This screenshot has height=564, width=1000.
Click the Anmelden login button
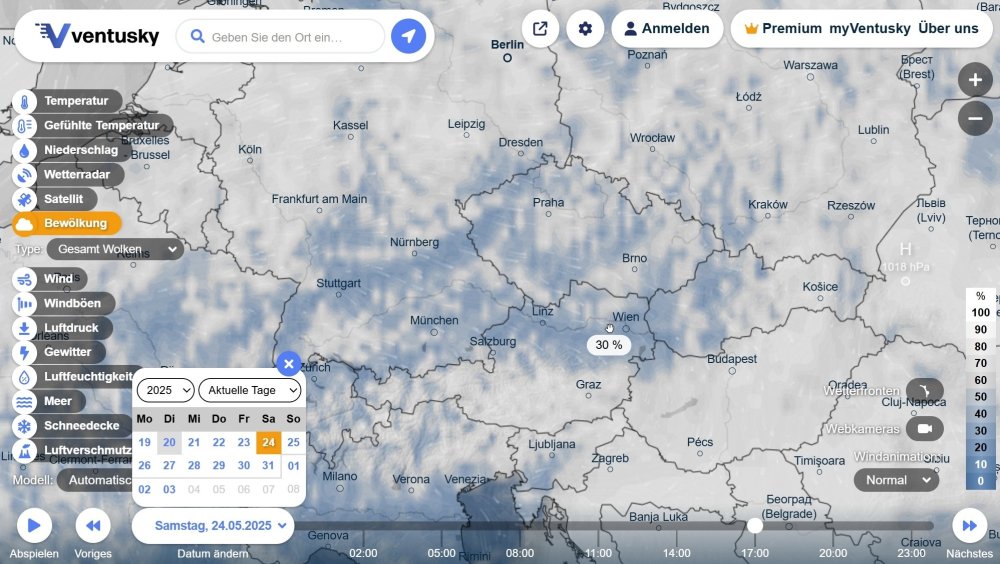click(x=666, y=29)
